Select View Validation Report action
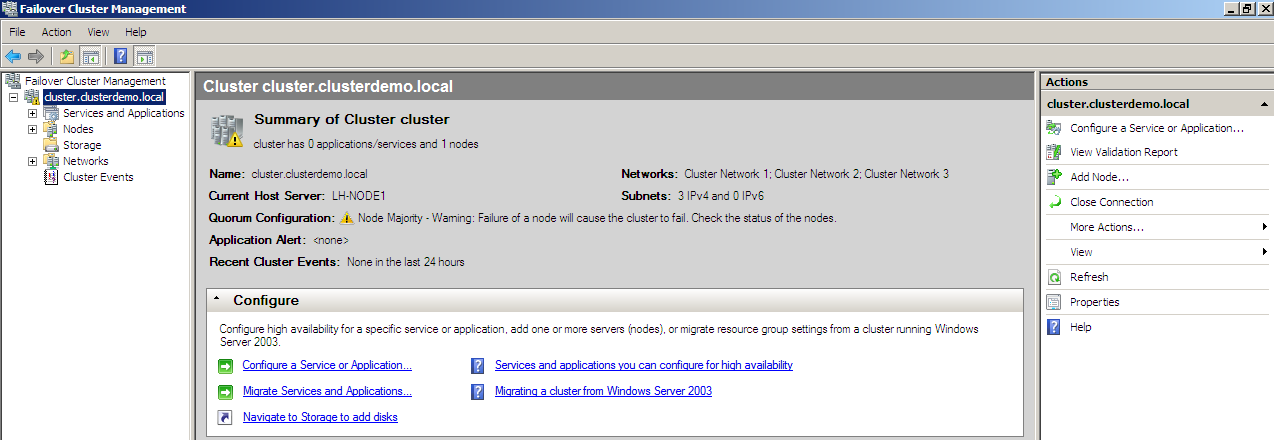This screenshot has height=440, width=1274. click(1124, 152)
